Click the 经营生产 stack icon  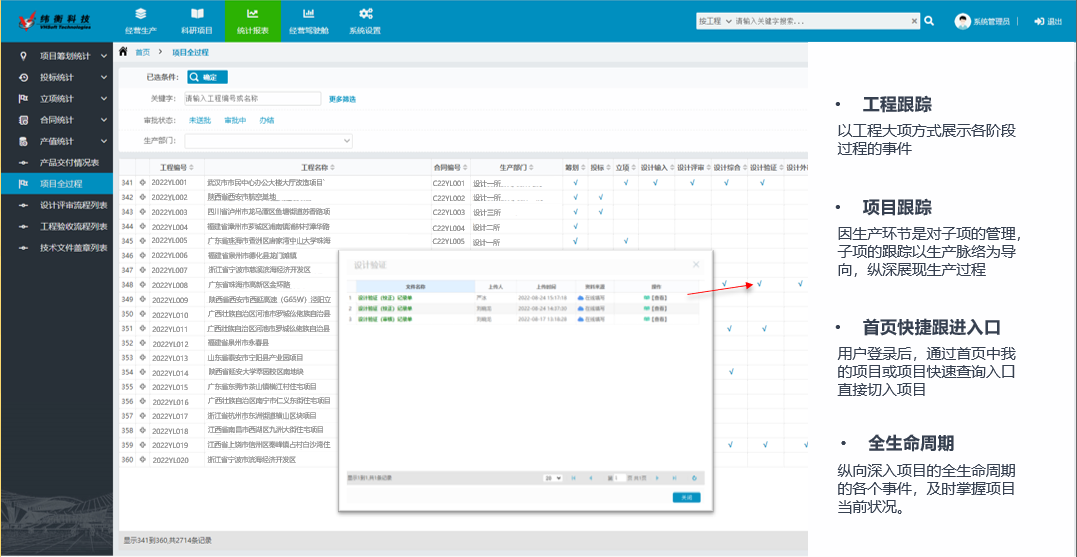pos(140,14)
